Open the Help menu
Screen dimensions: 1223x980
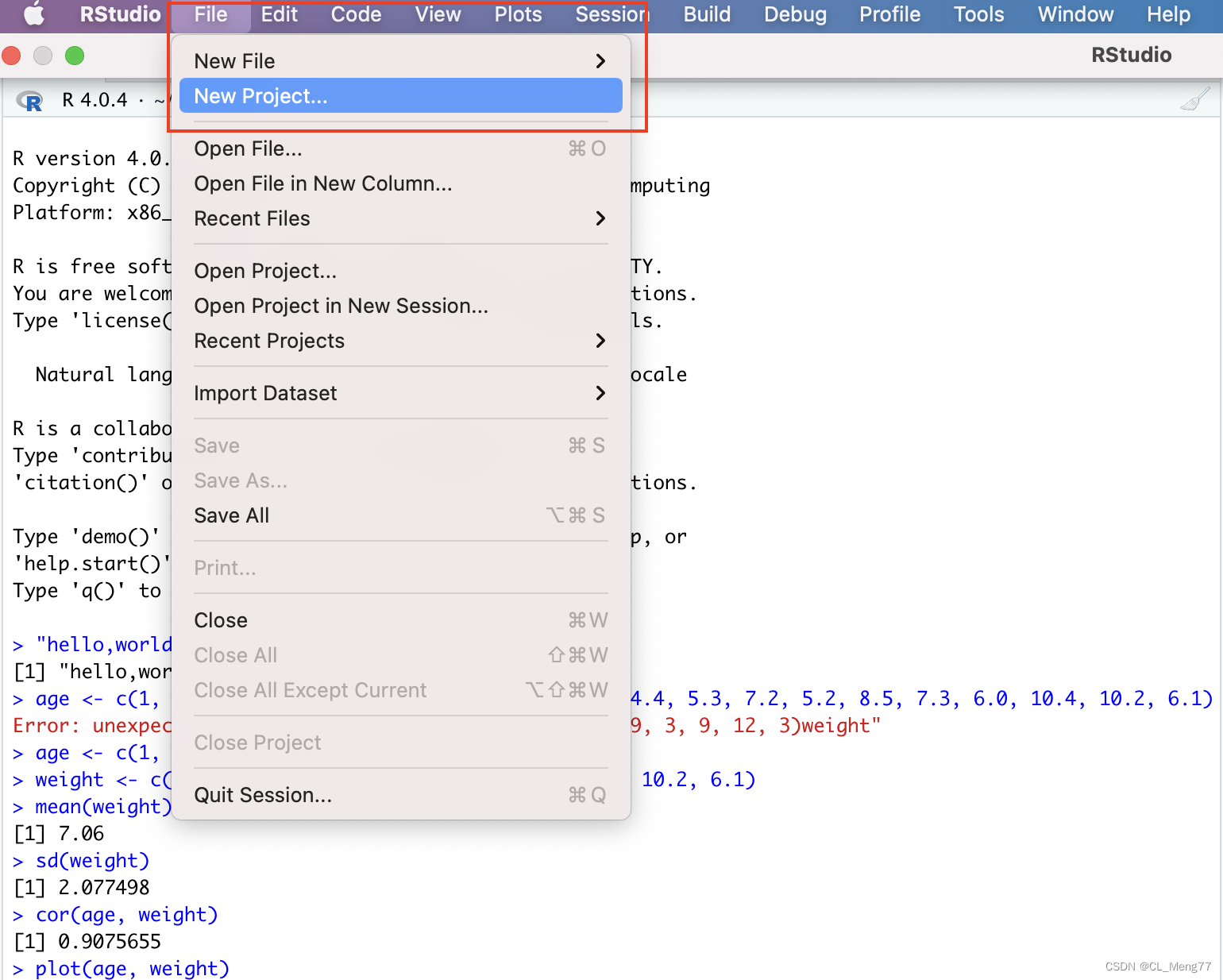tap(1168, 14)
